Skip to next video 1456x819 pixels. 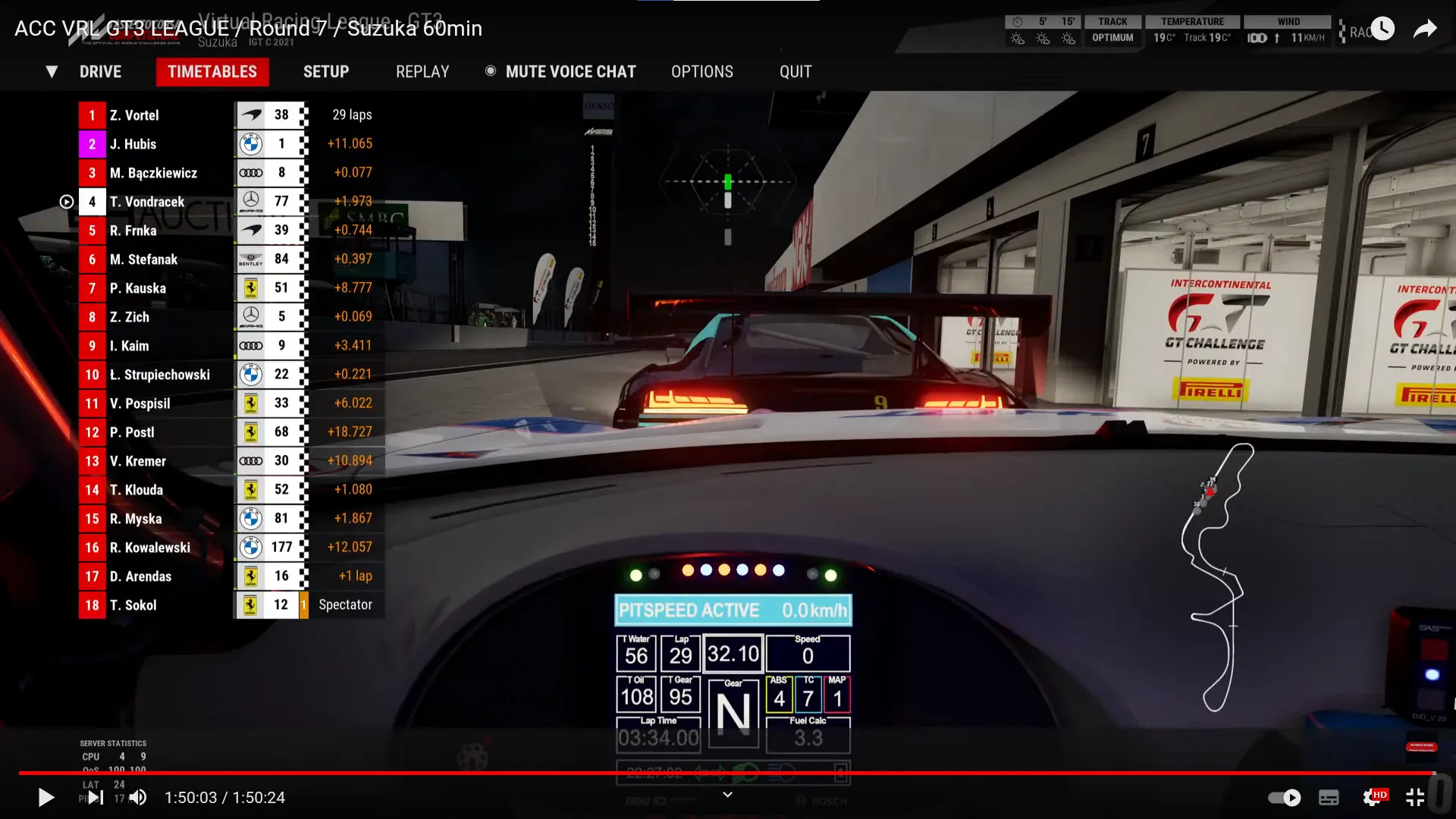click(x=96, y=798)
